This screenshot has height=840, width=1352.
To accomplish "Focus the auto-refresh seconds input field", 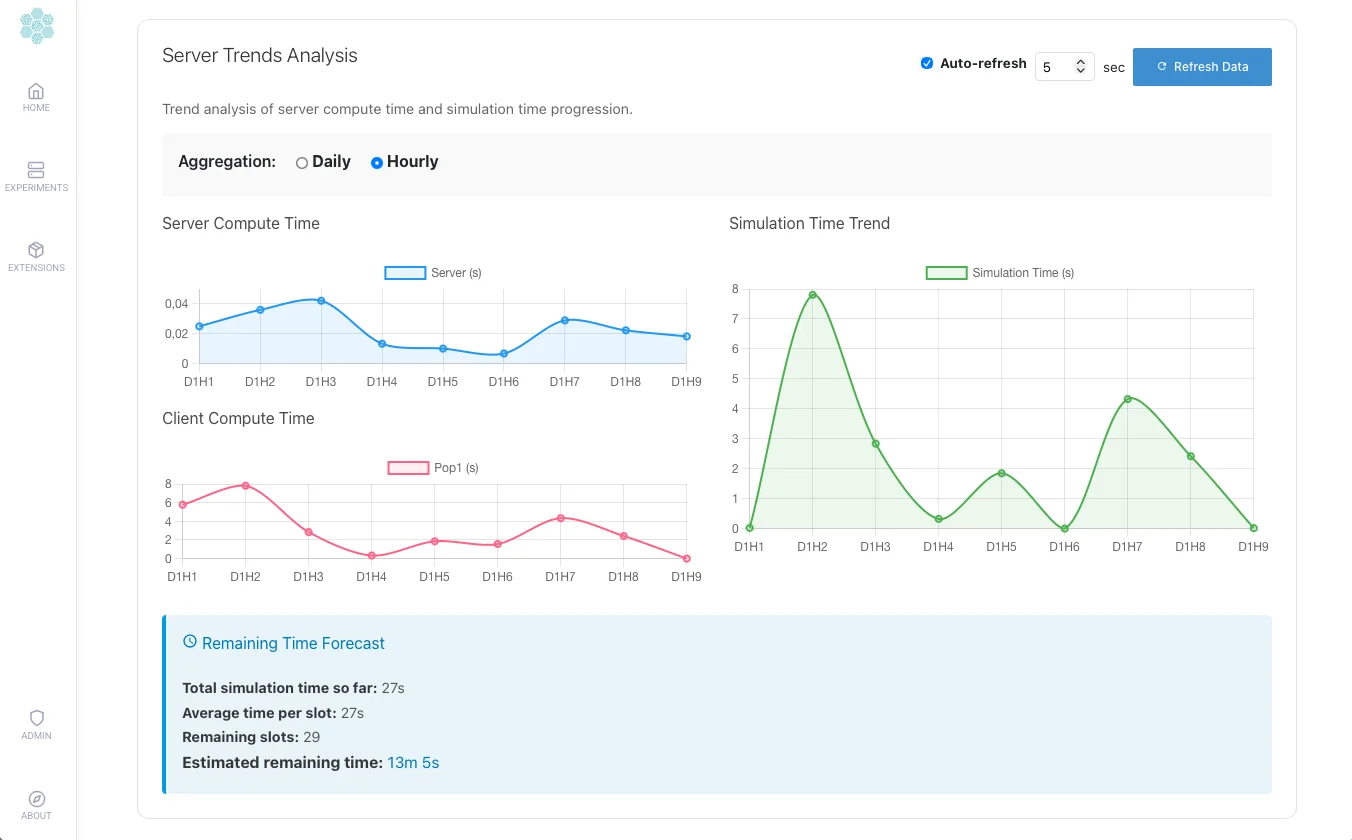I will coord(1064,67).
